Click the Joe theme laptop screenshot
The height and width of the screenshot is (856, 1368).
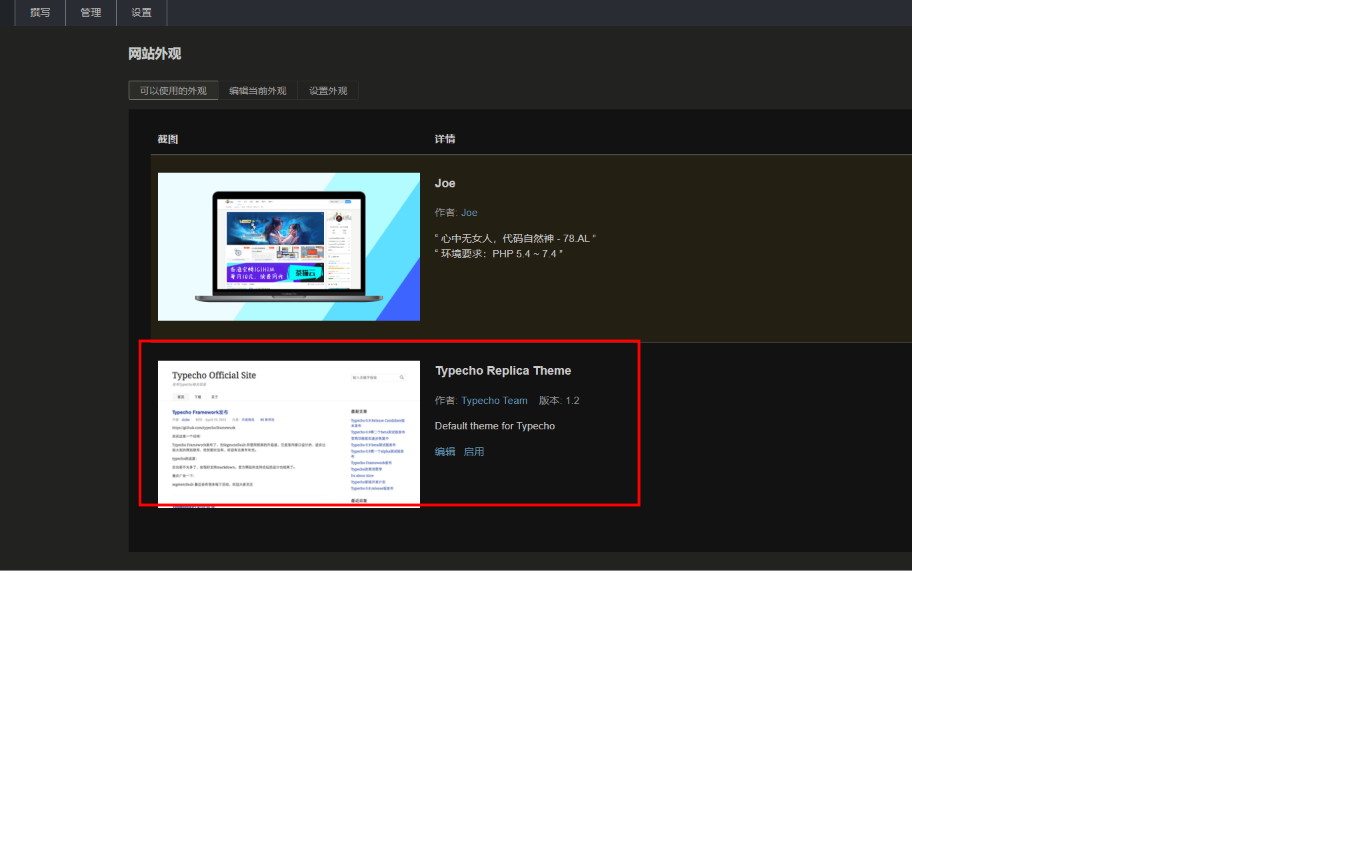pyautogui.click(x=289, y=247)
